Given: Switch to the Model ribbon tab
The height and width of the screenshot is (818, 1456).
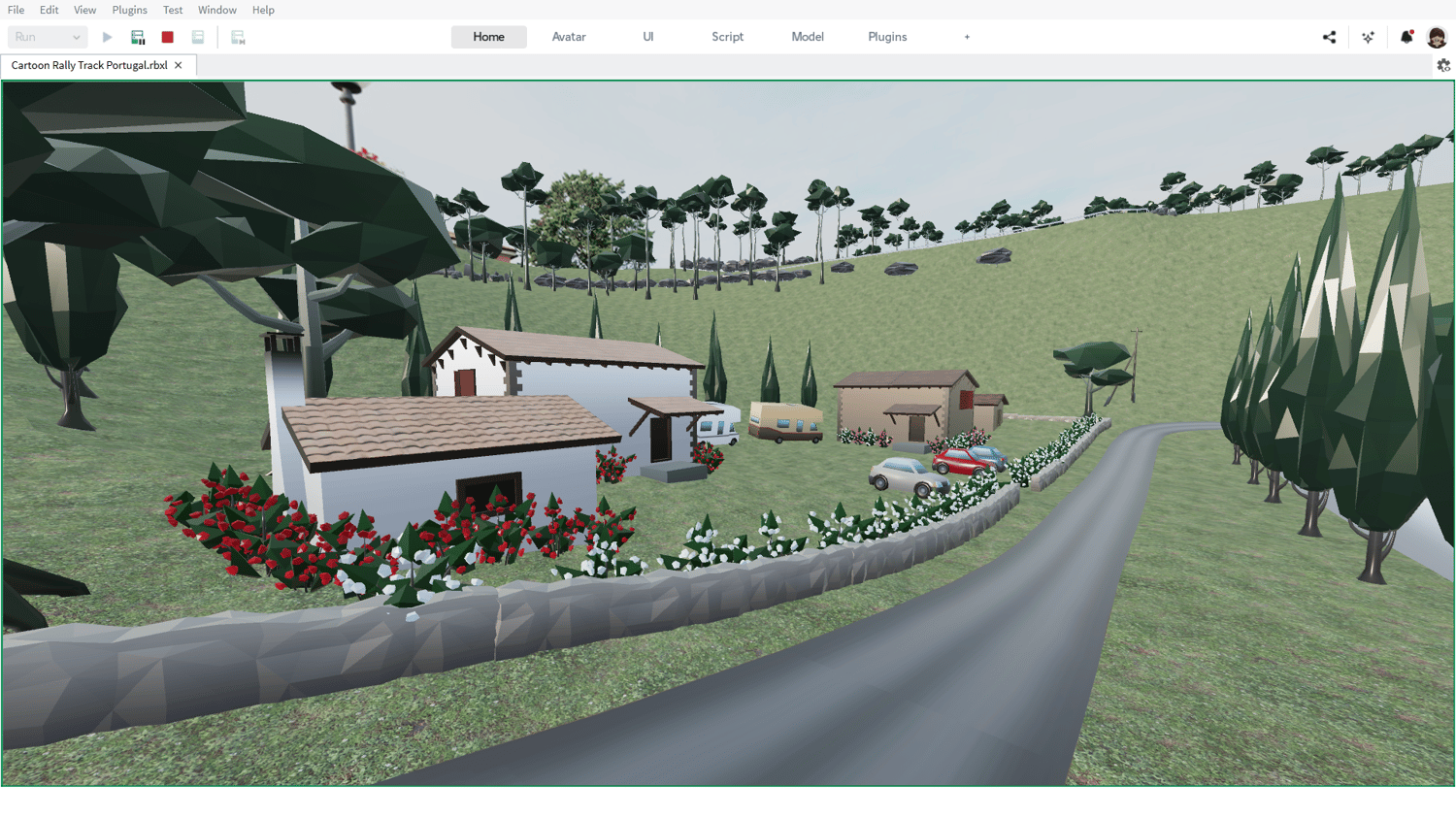Looking at the screenshot, I should [808, 37].
